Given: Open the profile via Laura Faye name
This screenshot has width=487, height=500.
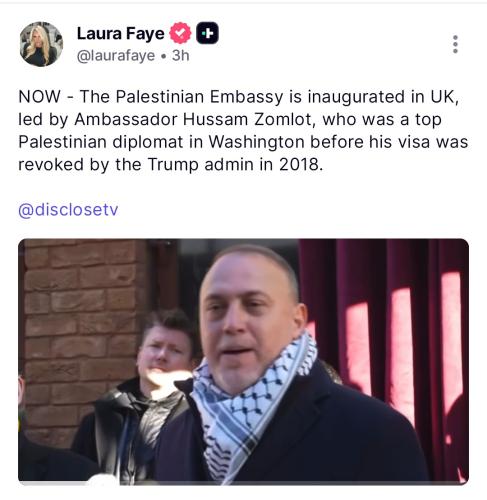Looking at the screenshot, I should pyautogui.click(x=121, y=33).
